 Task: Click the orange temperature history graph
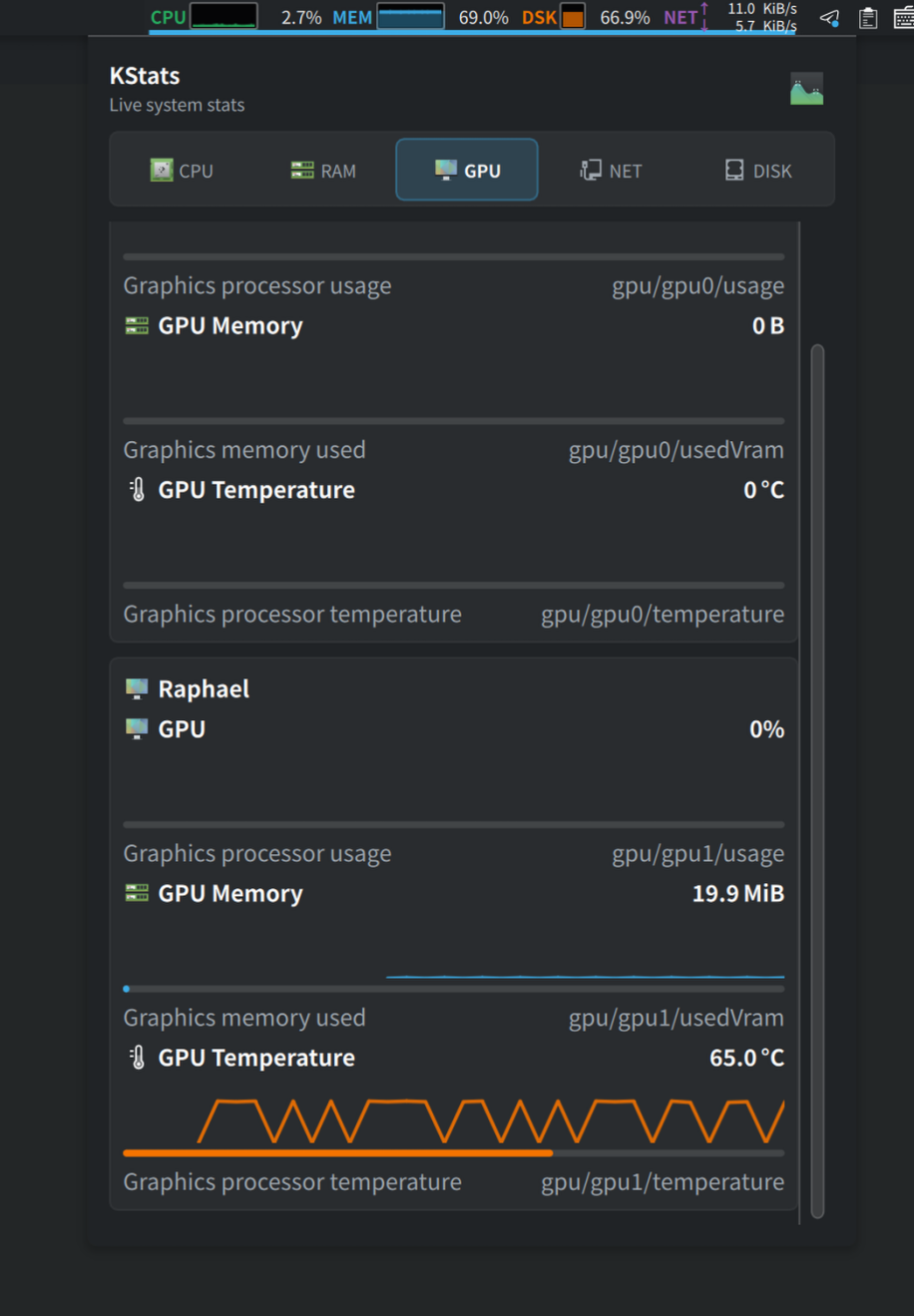pos(491,1120)
